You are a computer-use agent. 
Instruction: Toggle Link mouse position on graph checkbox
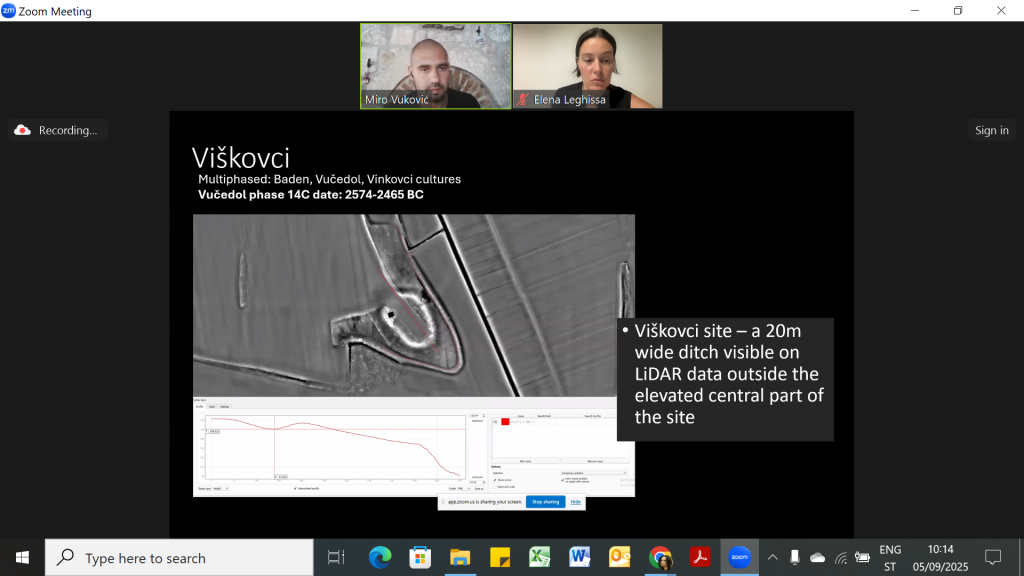(562, 479)
